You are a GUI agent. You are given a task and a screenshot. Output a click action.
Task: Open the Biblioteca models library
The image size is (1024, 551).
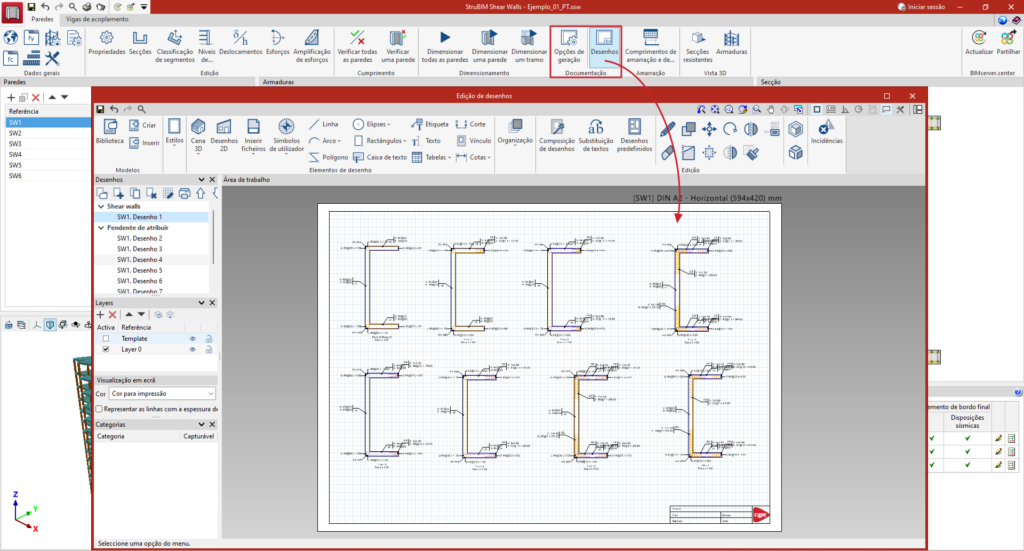click(x=110, y=131)
